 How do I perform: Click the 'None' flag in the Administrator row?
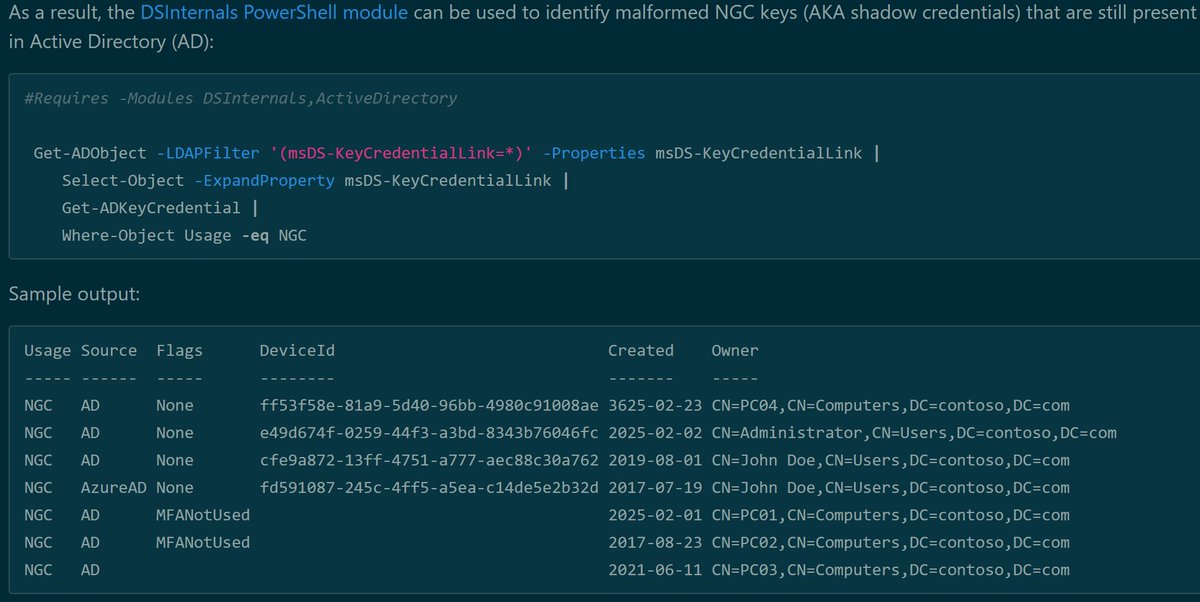point(175,433)
